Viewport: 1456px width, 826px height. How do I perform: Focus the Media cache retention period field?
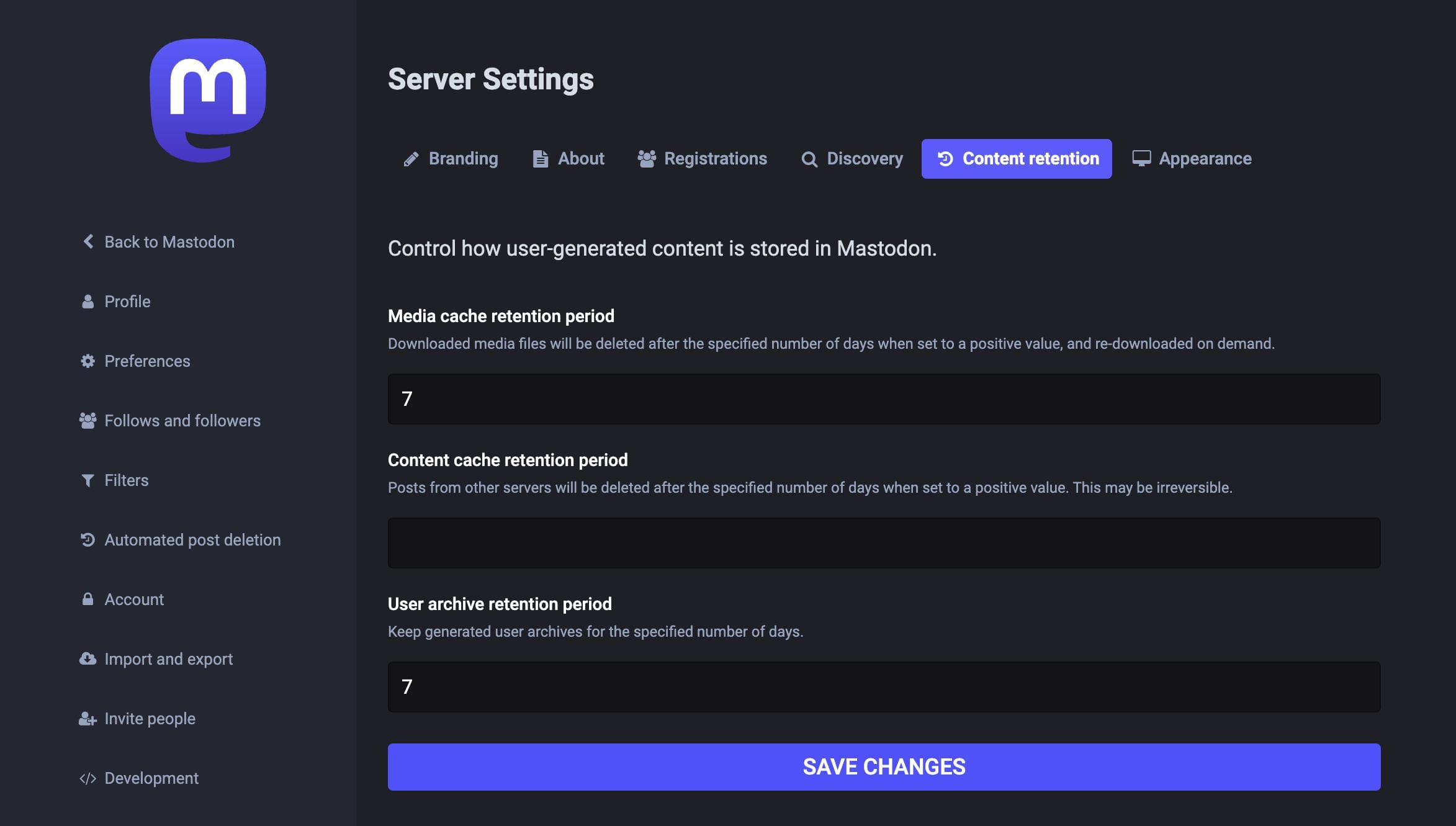point(884,399)
